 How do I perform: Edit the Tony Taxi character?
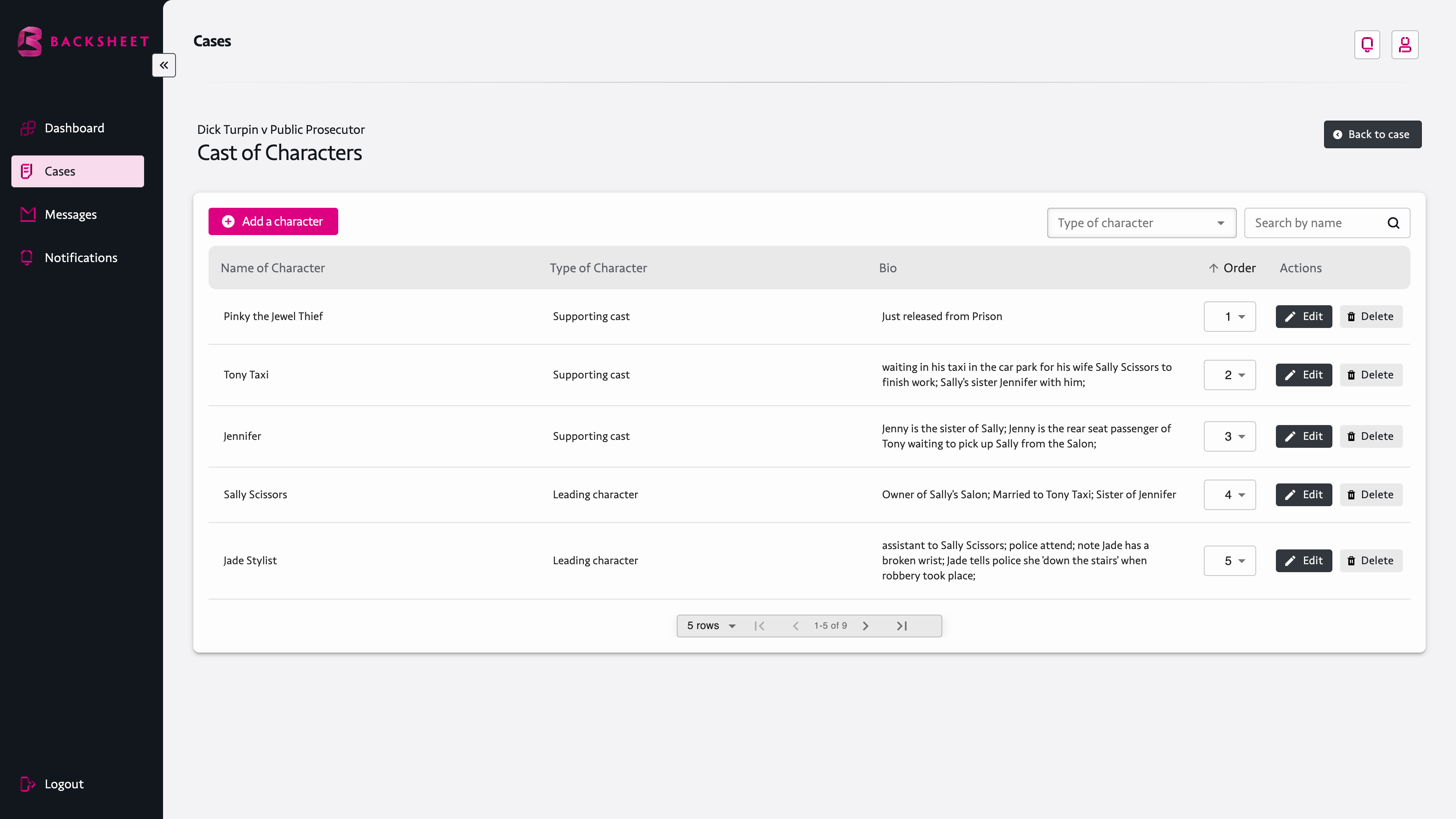point(1303,375)
